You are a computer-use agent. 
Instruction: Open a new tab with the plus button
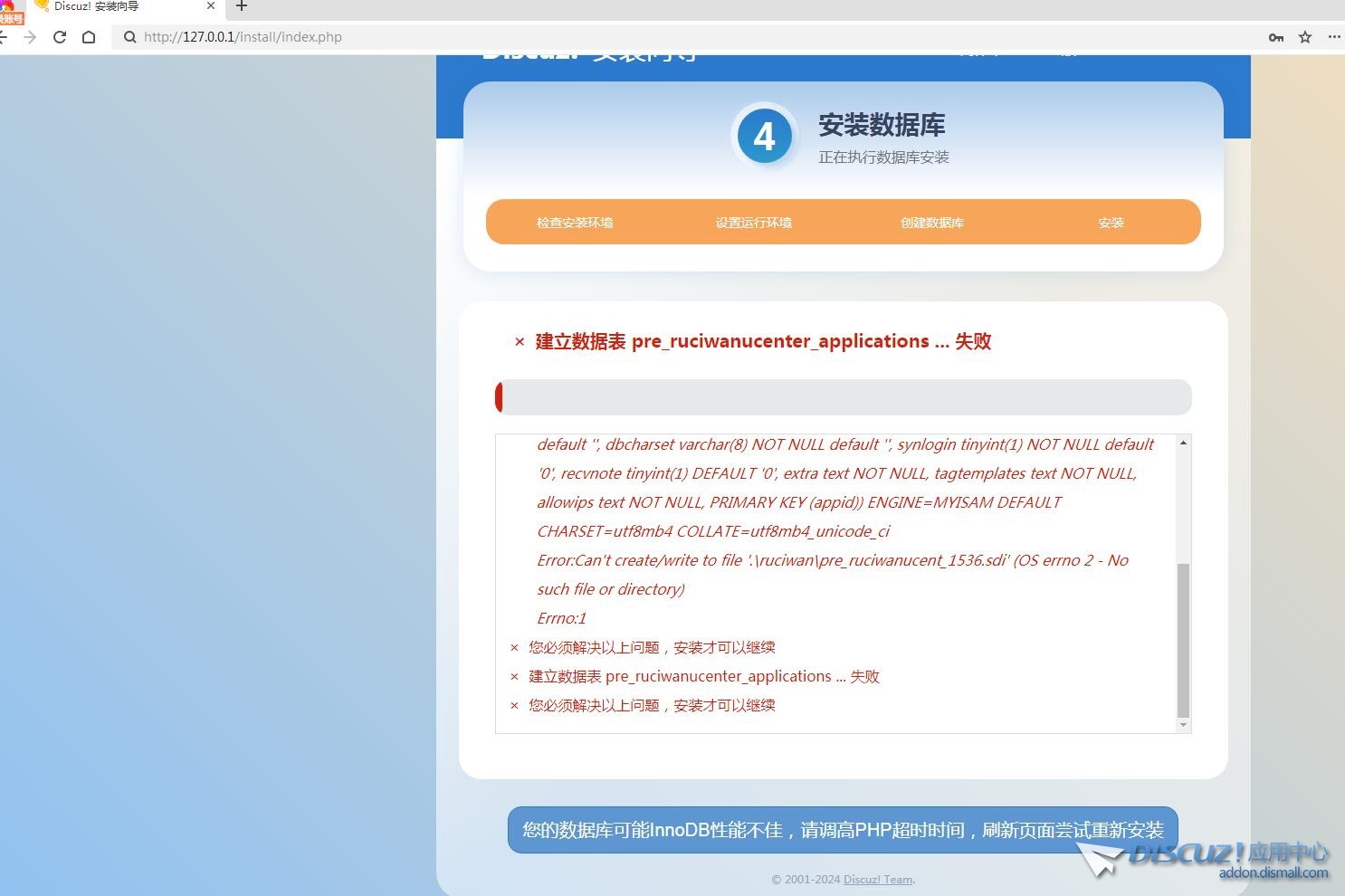click(x=242, y=6)
